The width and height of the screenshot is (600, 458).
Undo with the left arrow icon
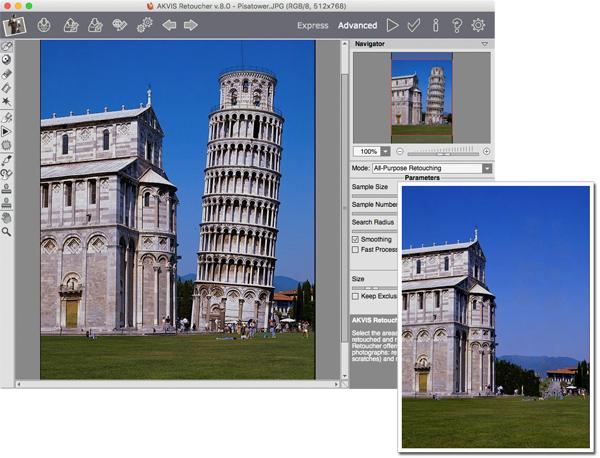169,25
